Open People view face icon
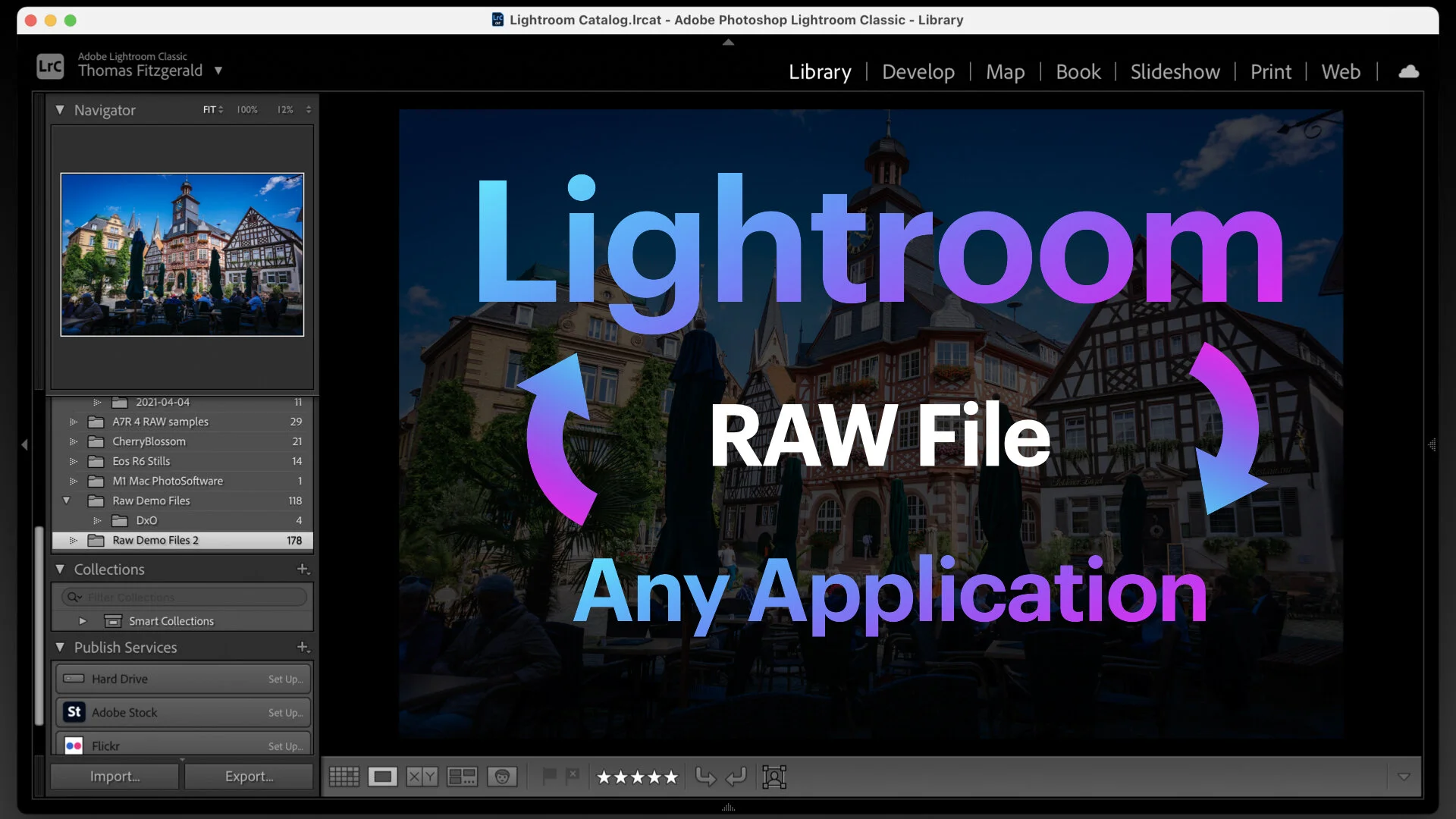This screenshot has width=1456, height=819. click(x=501, y=777)
